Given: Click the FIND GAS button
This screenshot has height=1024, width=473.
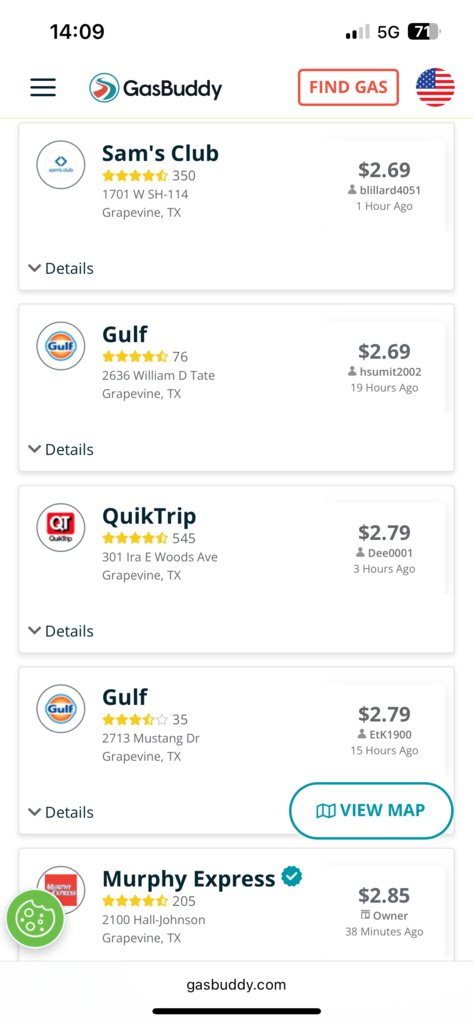Looking at the screenshot, I should pos(348,88).
